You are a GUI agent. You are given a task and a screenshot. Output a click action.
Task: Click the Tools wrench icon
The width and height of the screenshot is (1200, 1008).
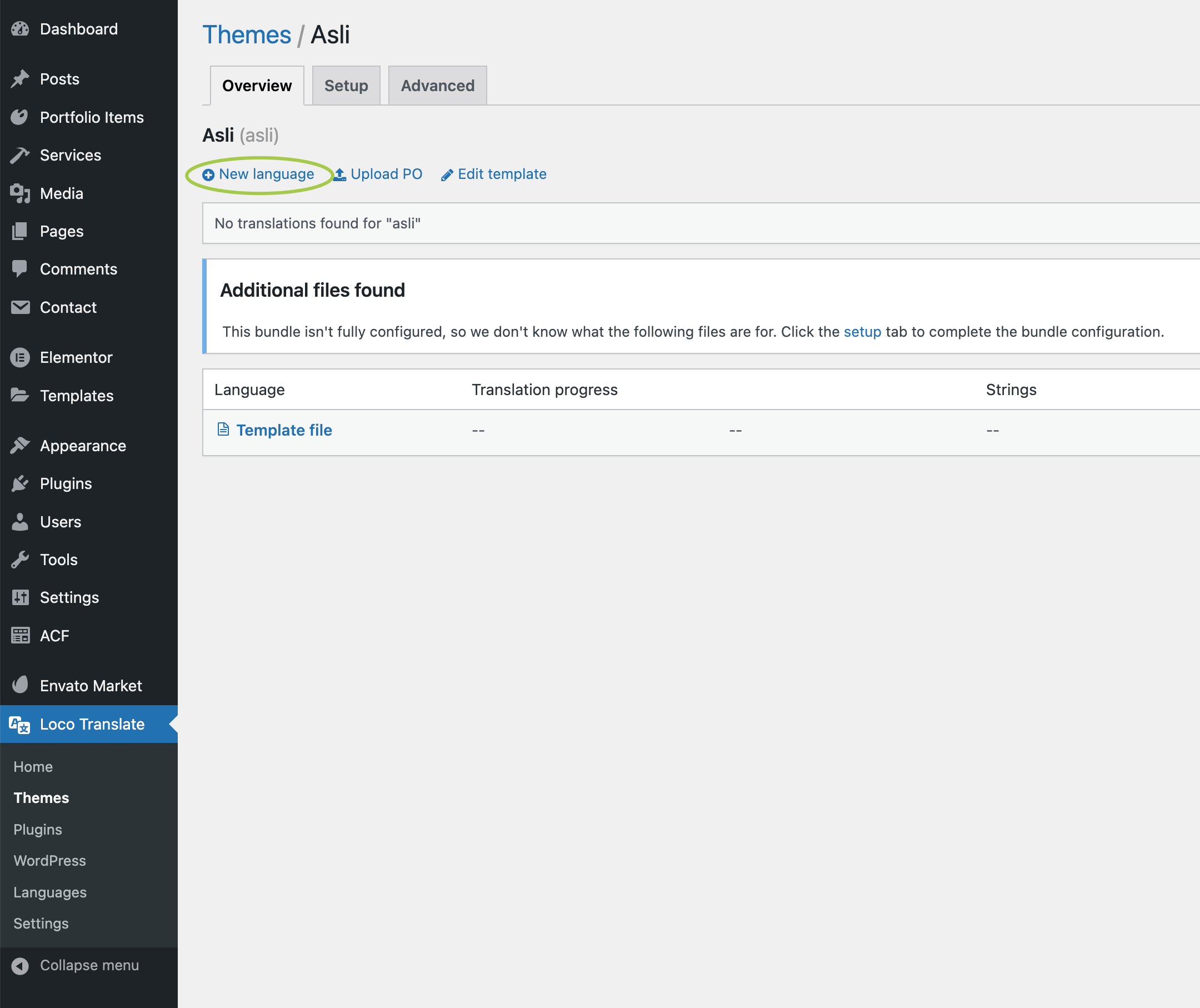[20, 560]
